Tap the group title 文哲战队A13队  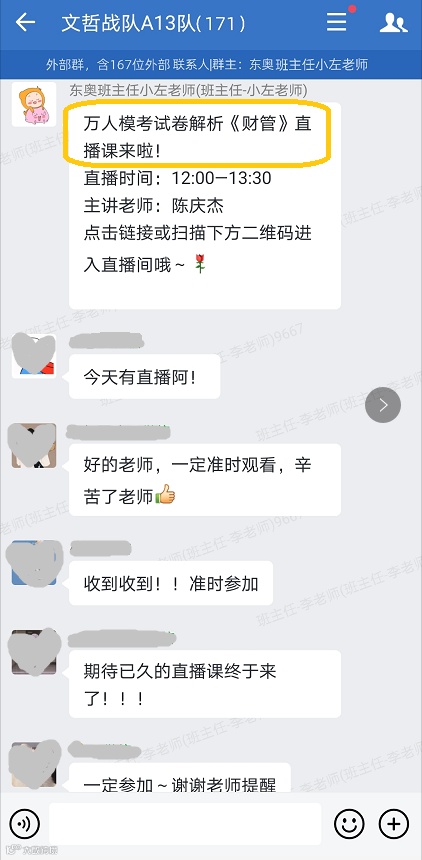(x=154, y=23)
